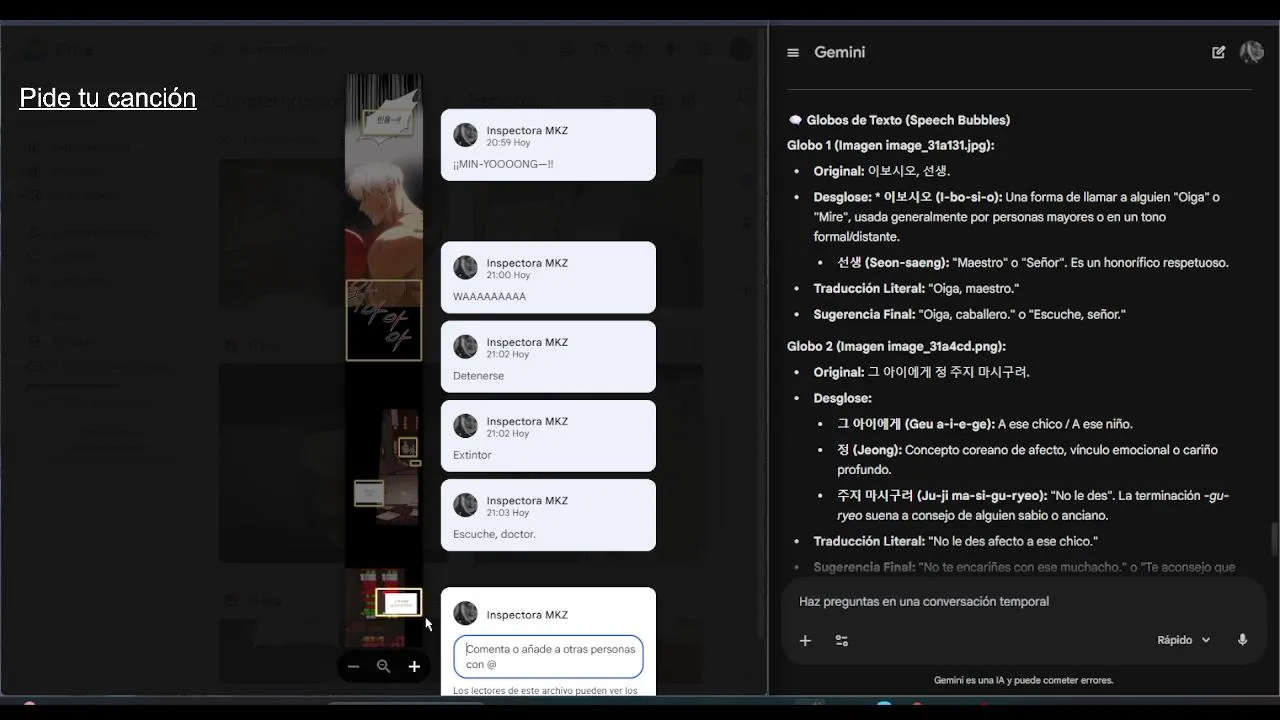Click the avatar on the Detenerse comment
This screenshot has width=1280, height=720.
click(x=465, y=347)
